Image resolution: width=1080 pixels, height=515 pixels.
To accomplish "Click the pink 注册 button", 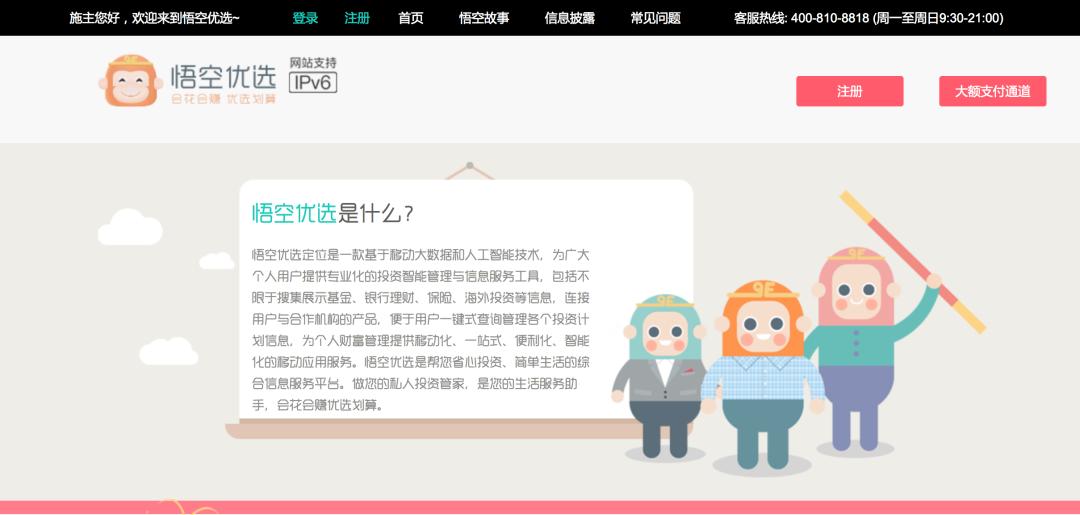I will 849,91.
